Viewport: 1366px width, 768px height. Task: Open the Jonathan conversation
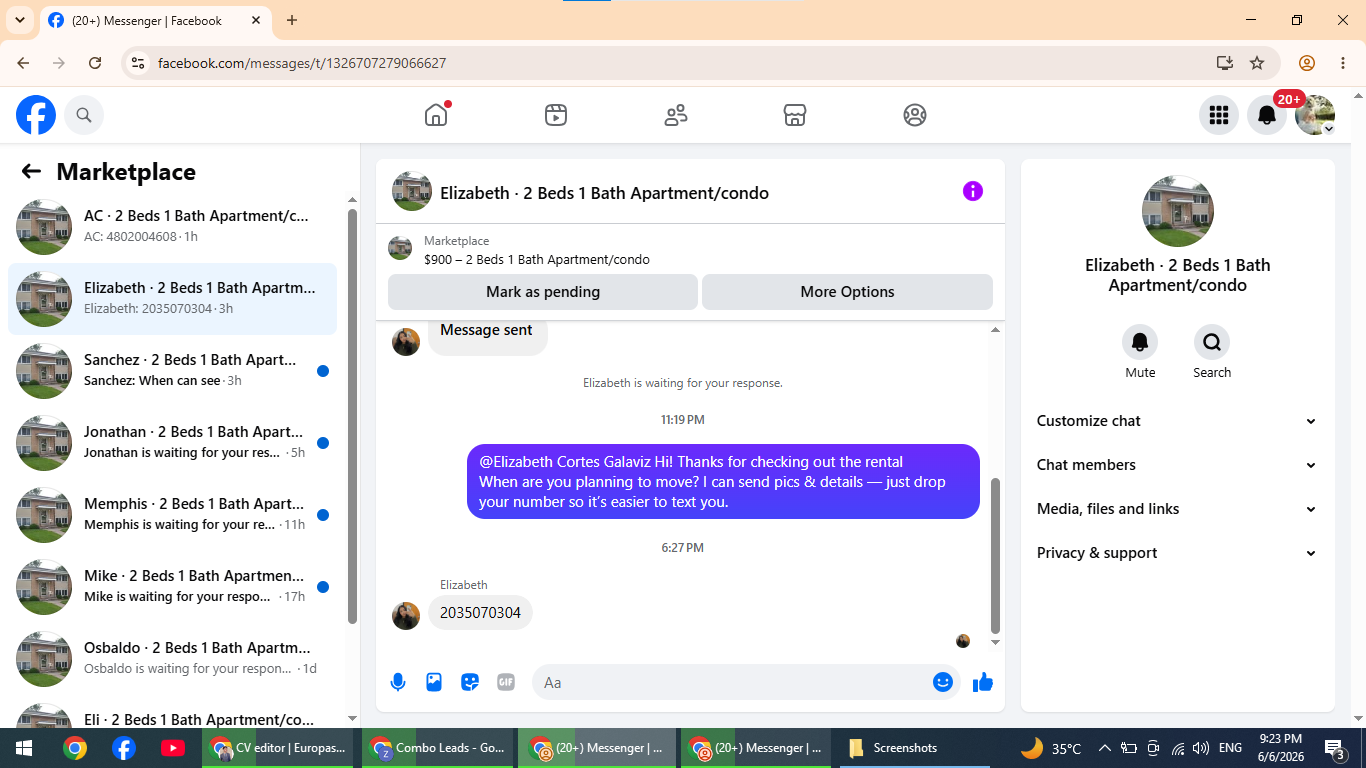point(172,443)
